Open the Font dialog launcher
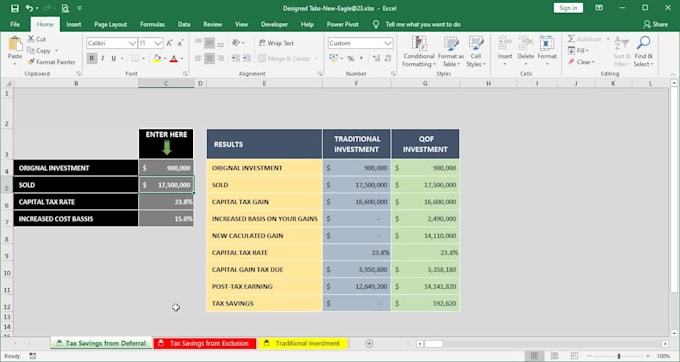680x362 pixels. click(x=185, y=74)
